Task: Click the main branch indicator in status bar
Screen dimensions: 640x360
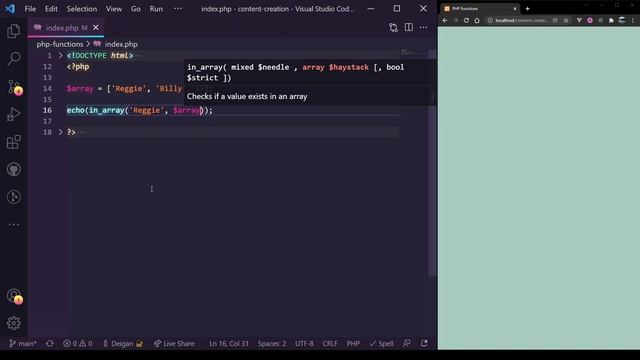Action: coord(23,344)
